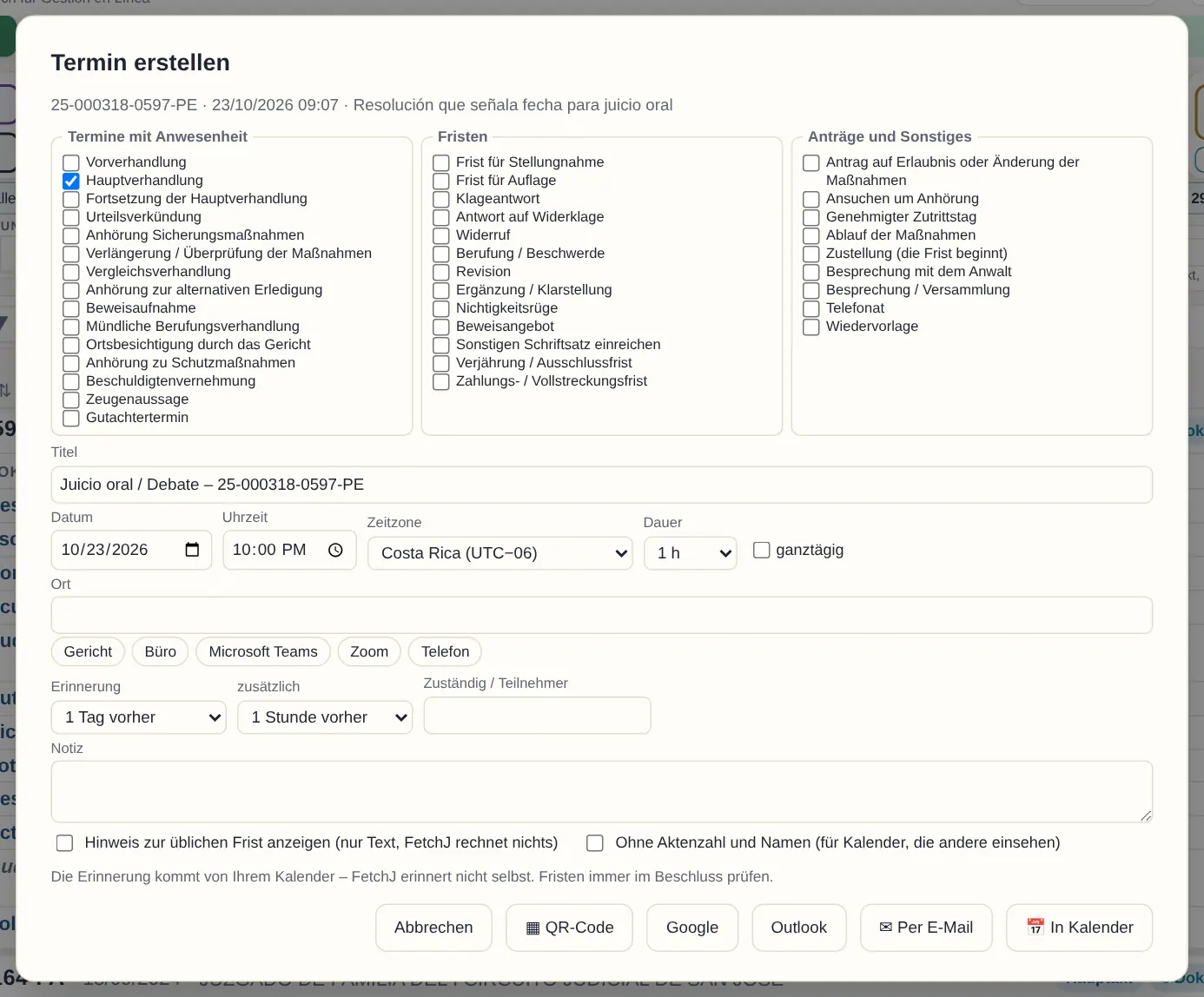
Task: Open the time picker clock icon
Action: click(x=335, y=550)
